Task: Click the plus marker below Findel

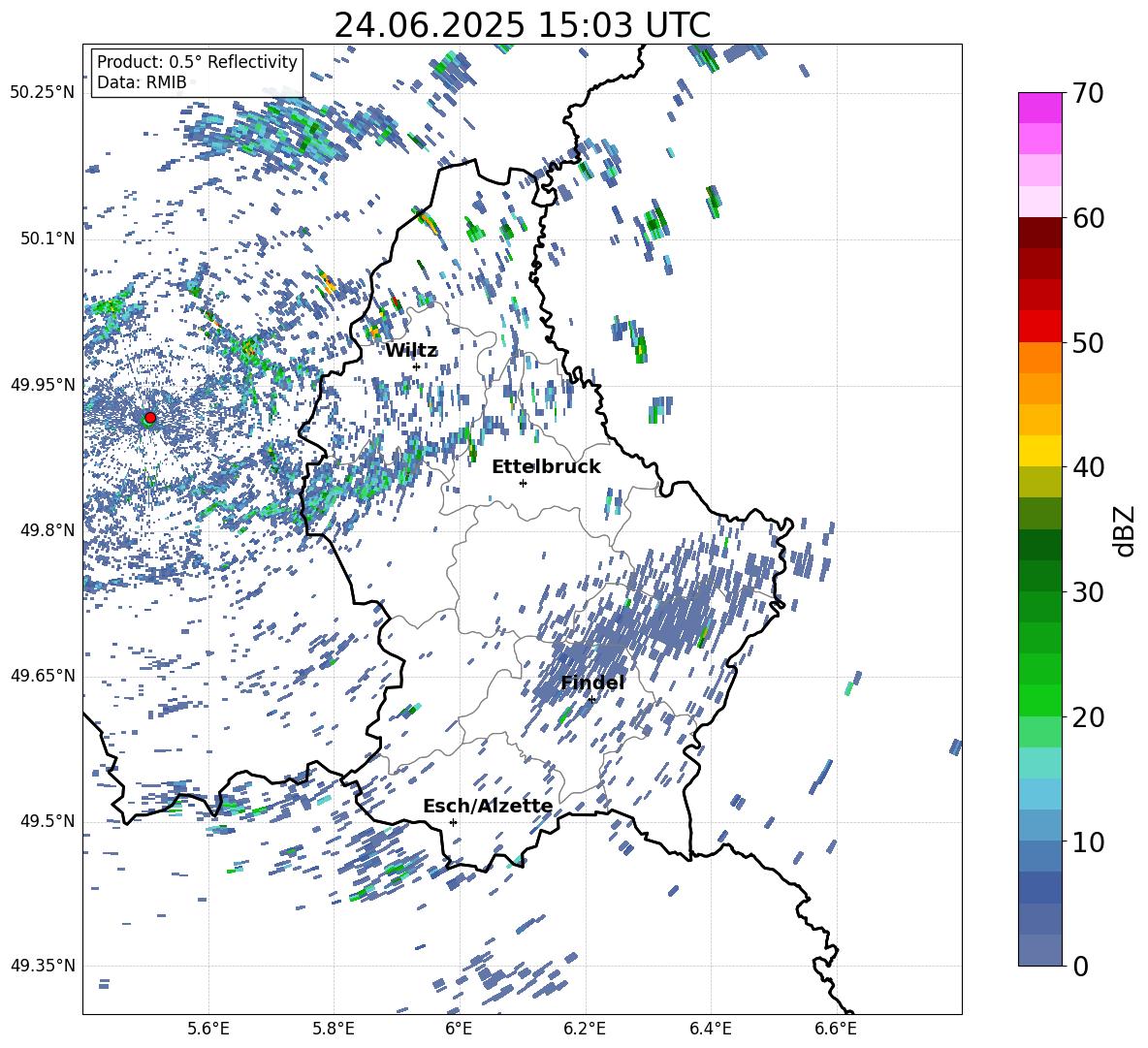Action: pos(591,700)
